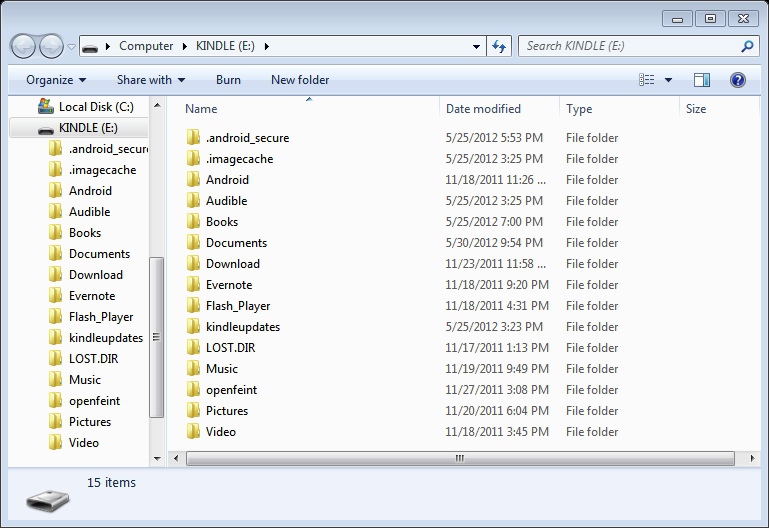Click the Burn toolbar button
Viewport: 769px width, 528px height.
coord(228,80)
